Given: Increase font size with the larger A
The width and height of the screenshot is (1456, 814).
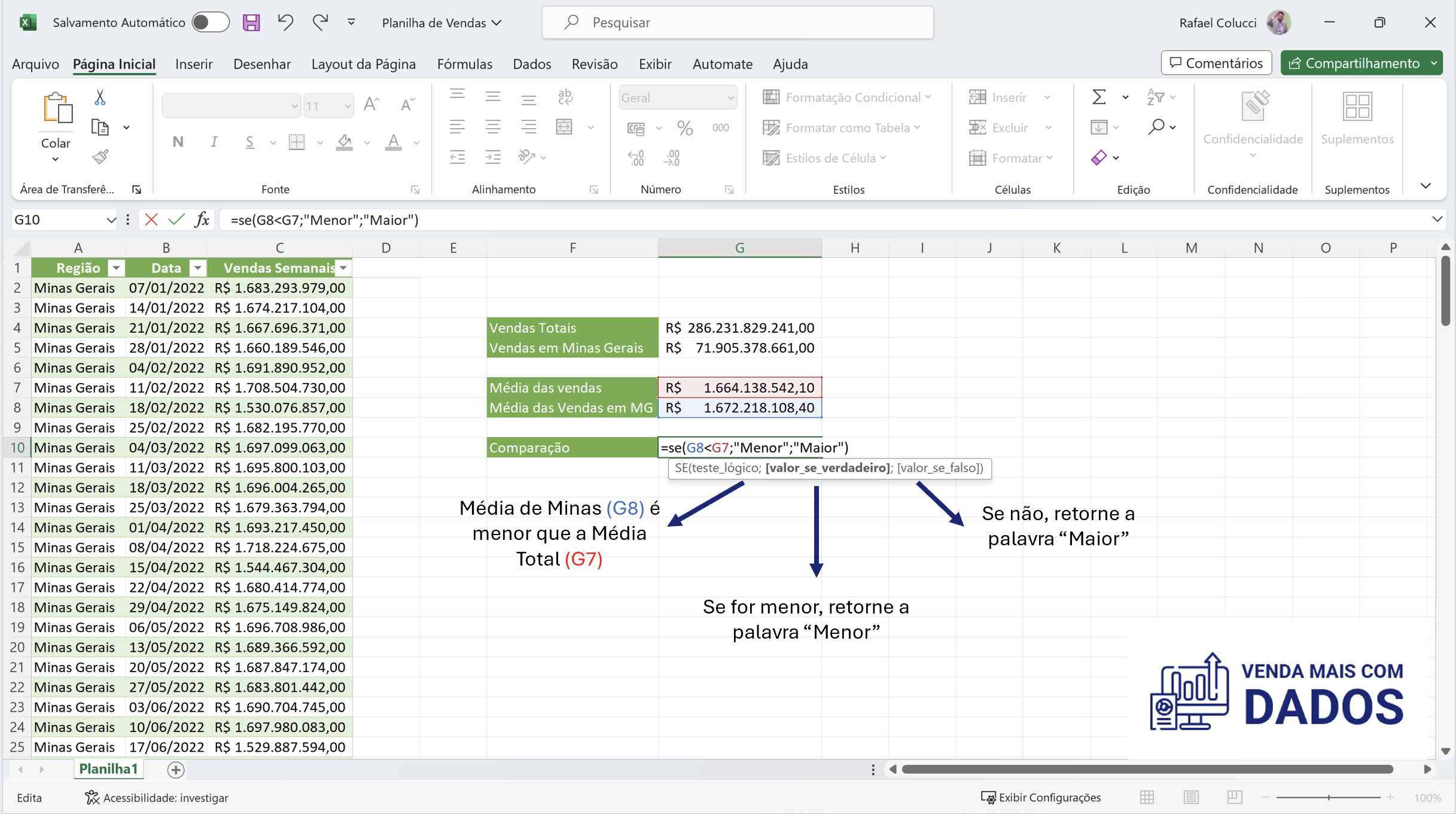Looking at the screenshot, I should (x=371, y=104).
